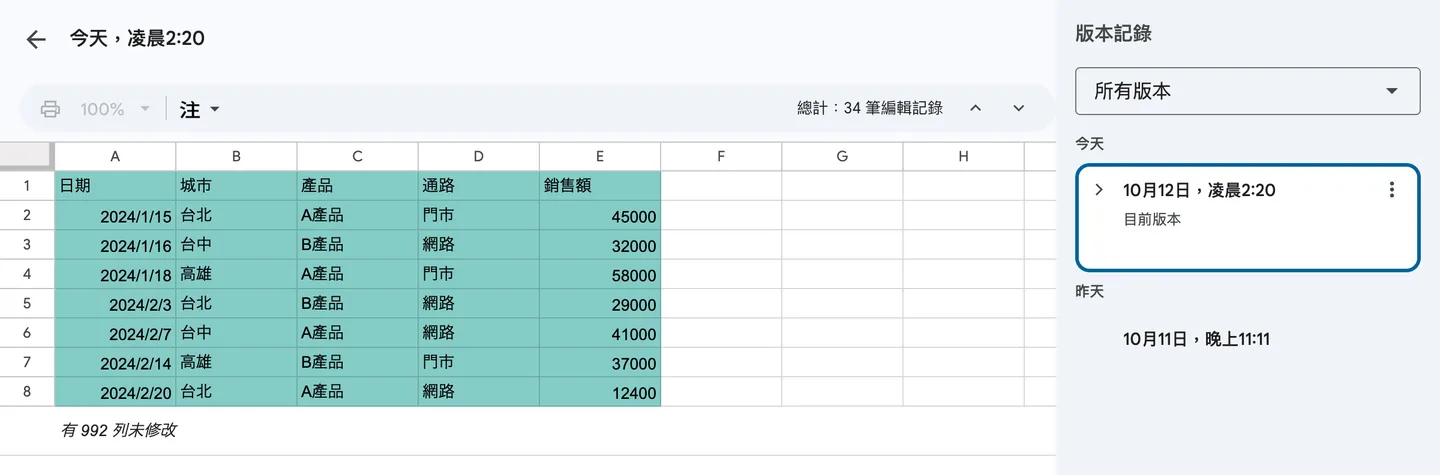1440x475 pixels.
Task: Click the 版本記錄 panel title
Action: click(x=1113, y=33)
